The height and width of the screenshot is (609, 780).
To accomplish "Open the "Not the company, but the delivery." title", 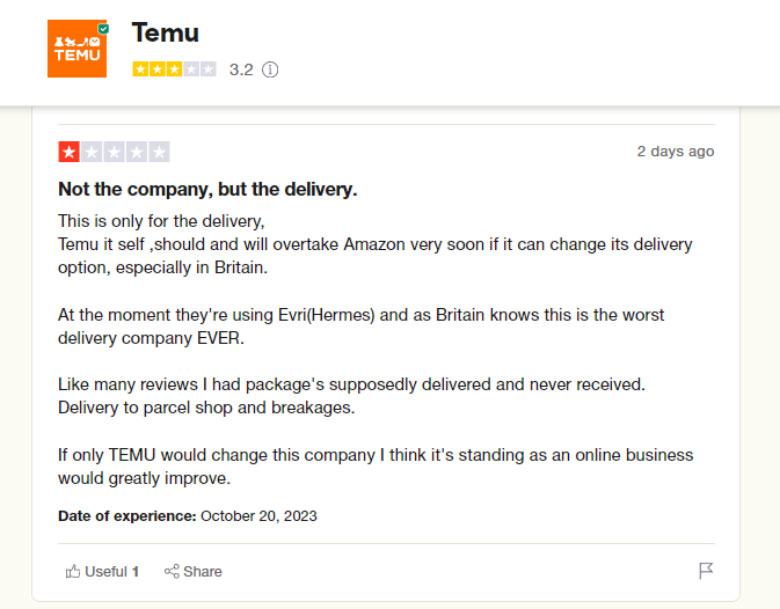I will 207,189.
